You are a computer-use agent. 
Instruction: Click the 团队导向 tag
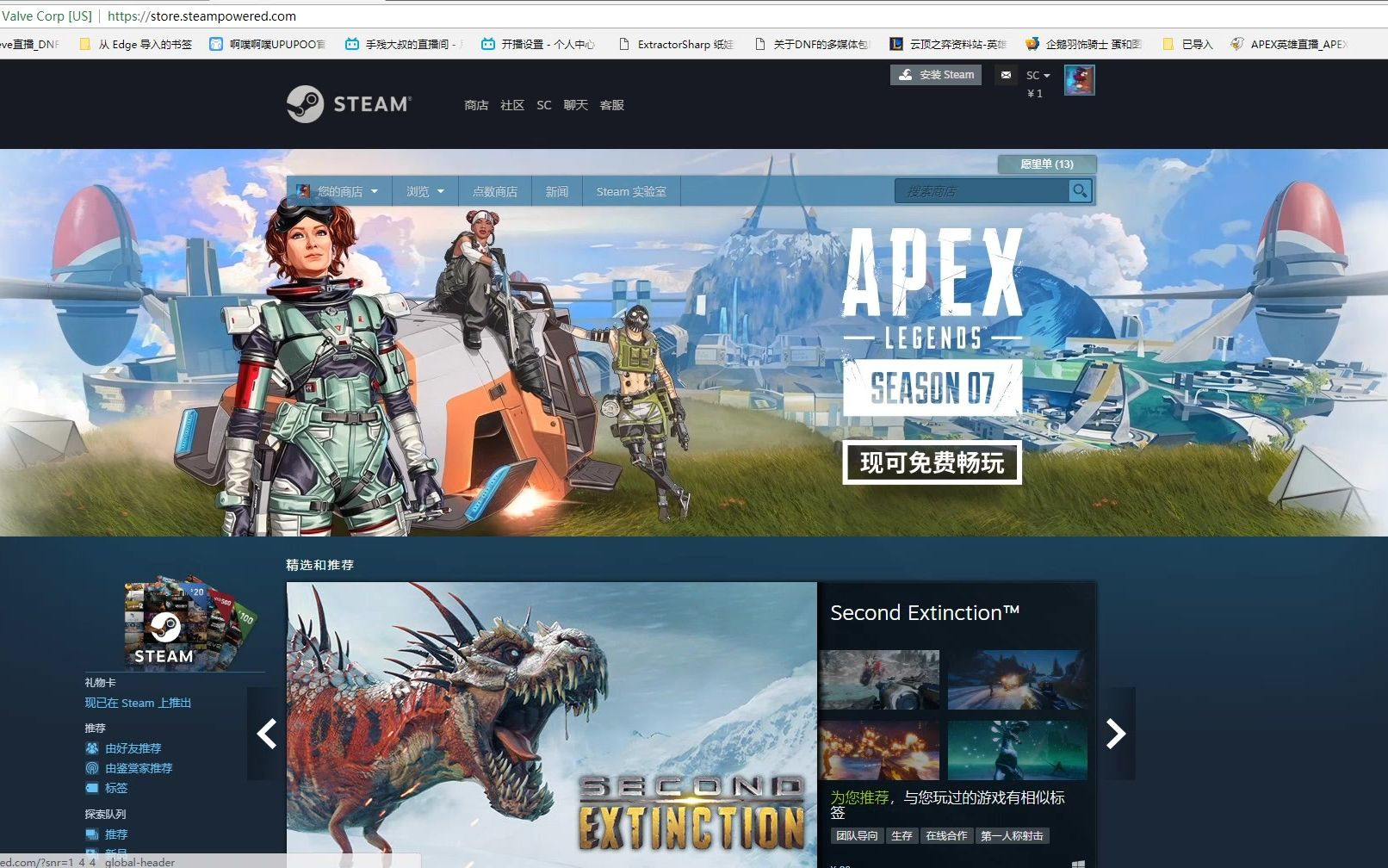click(x=857, y=835)
